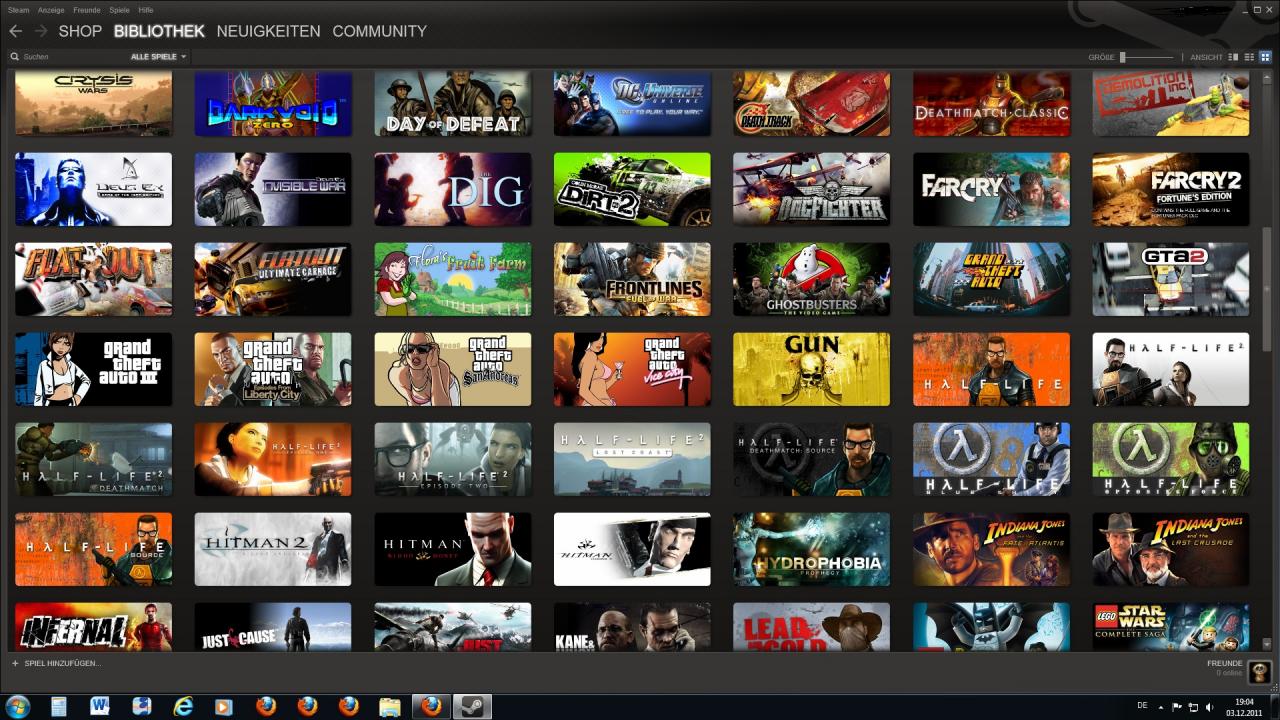Expand the ALLE SPIELE filter dropdown

[x=158, y=57]
